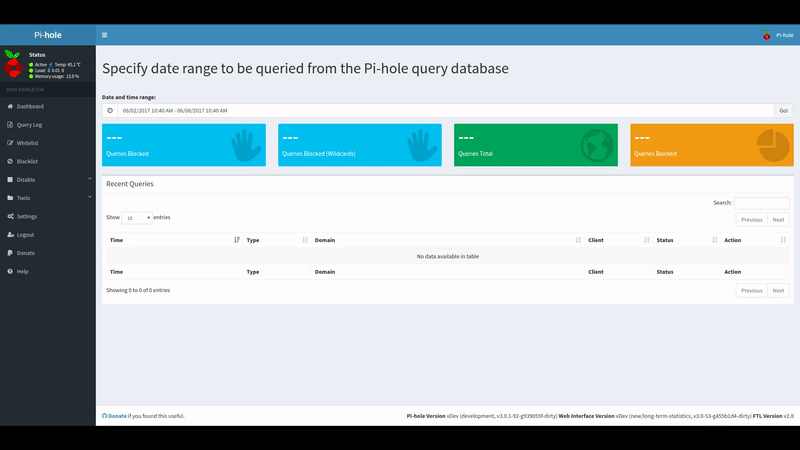
Task: Click inside the Search input field
Action: coord(761,203)
